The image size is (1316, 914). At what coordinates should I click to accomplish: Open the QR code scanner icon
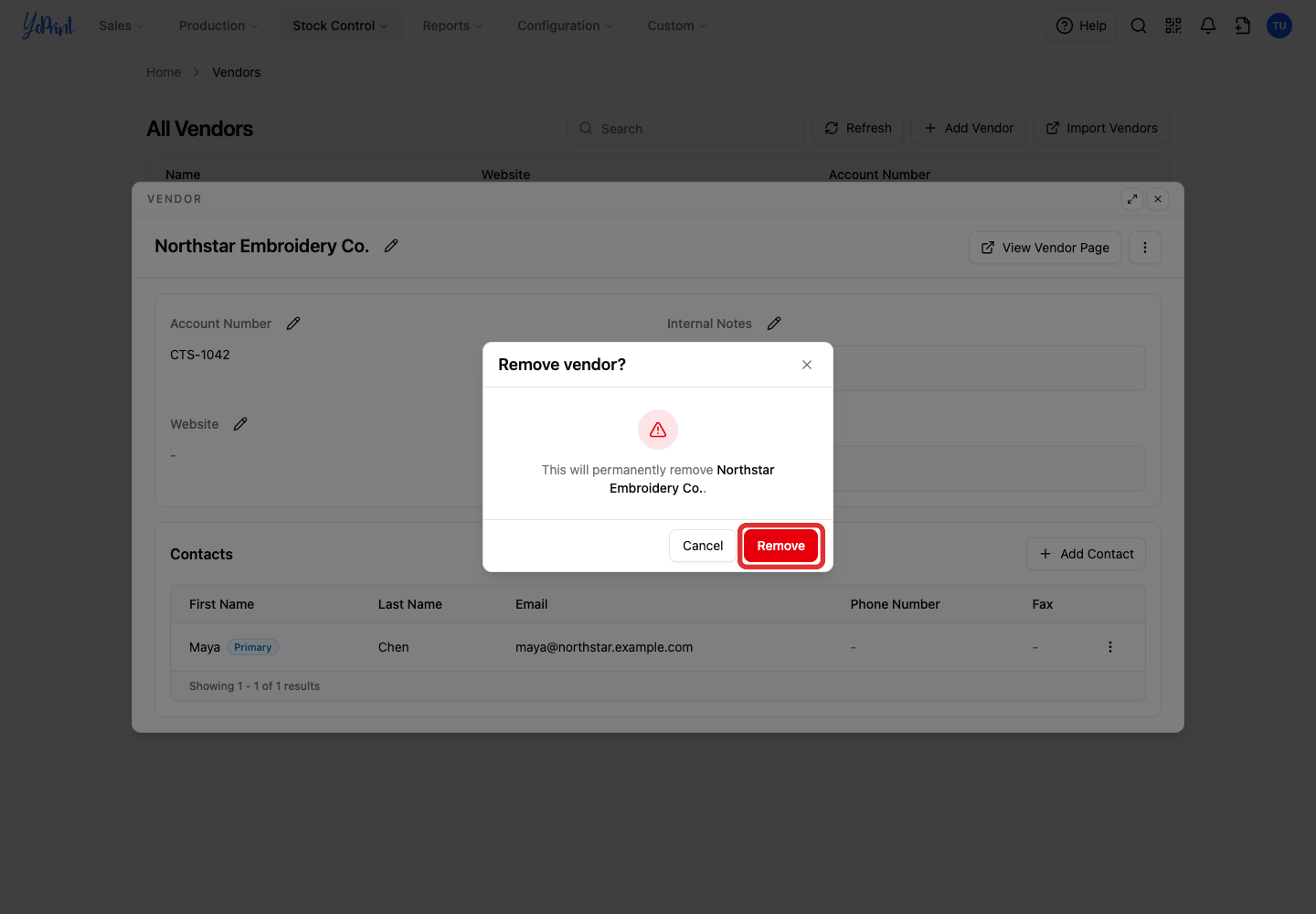click(1173, 26)
